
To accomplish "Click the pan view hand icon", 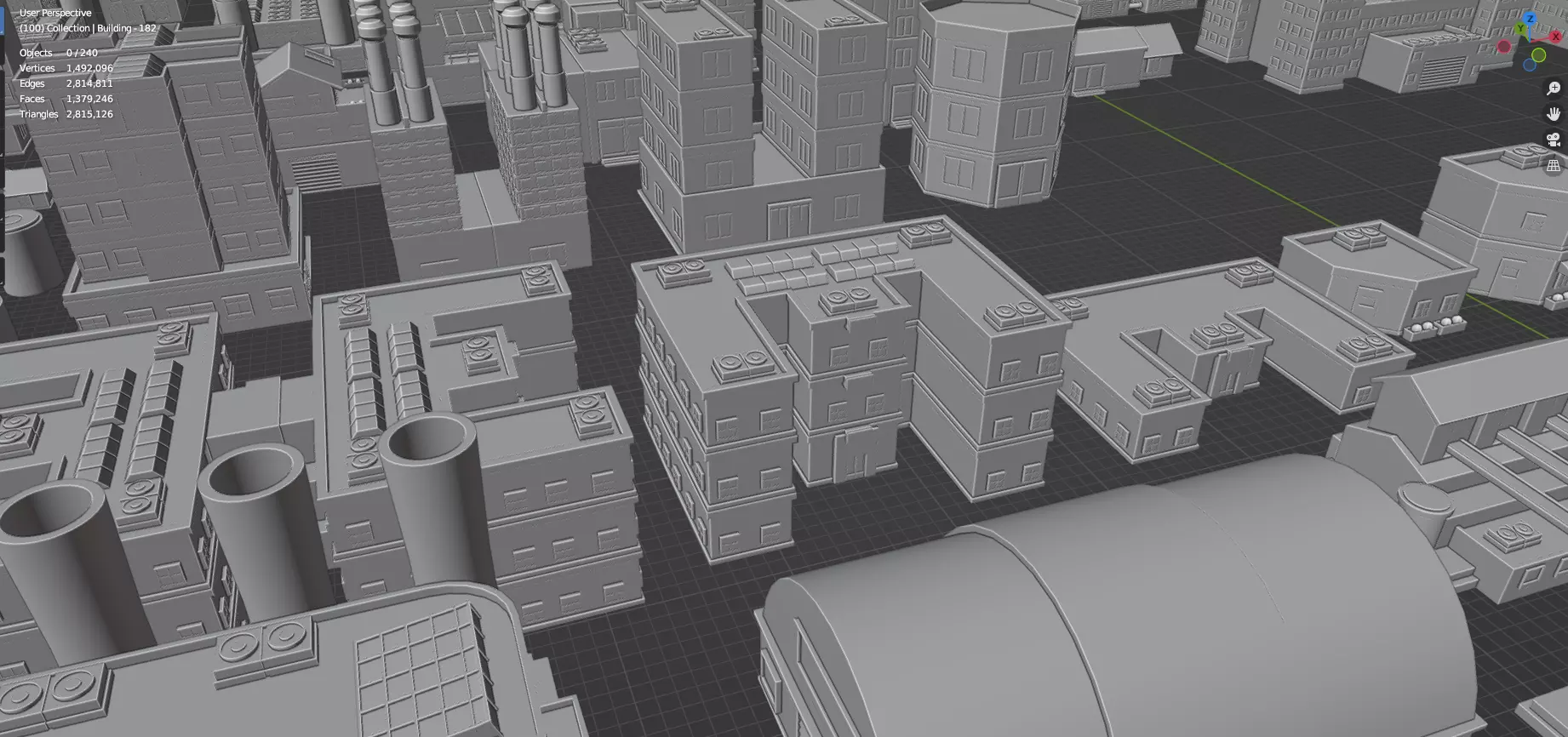I will pos(1554,114).
